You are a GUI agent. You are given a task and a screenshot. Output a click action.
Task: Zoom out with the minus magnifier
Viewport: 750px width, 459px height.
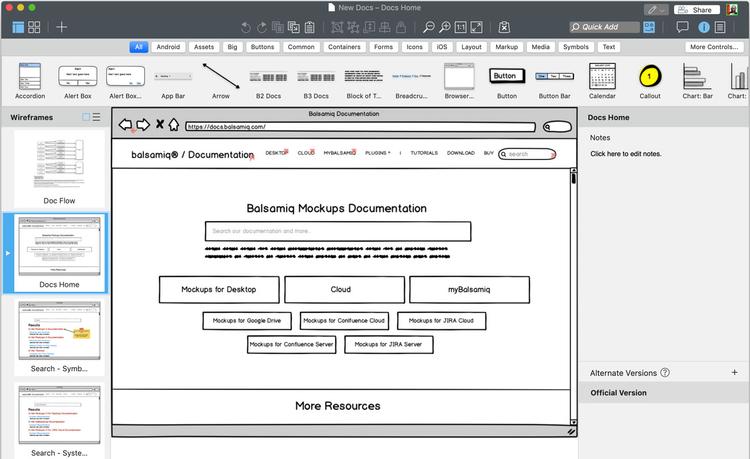[x=429, y=27]
